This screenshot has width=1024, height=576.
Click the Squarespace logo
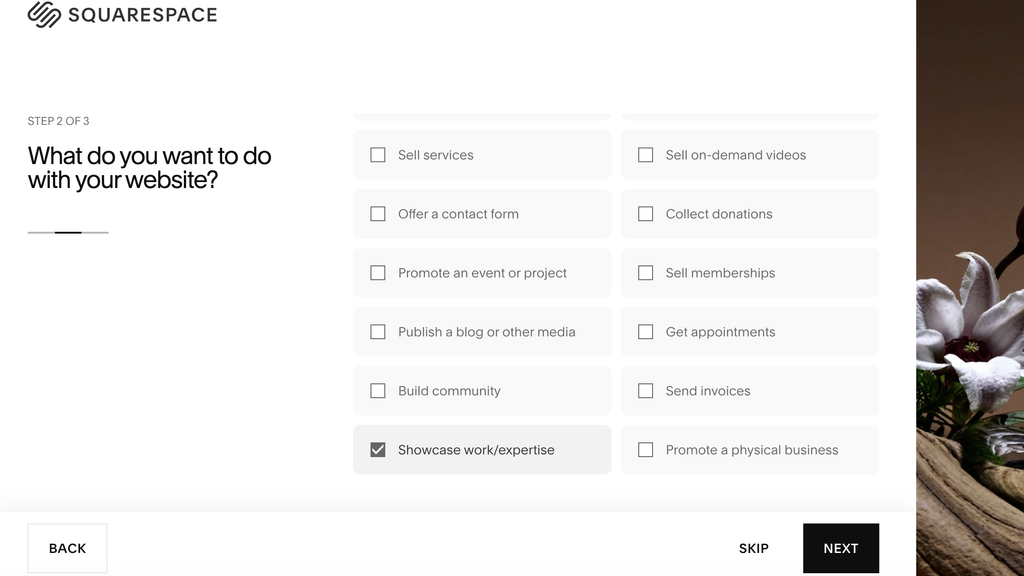(x=122, y=15)
